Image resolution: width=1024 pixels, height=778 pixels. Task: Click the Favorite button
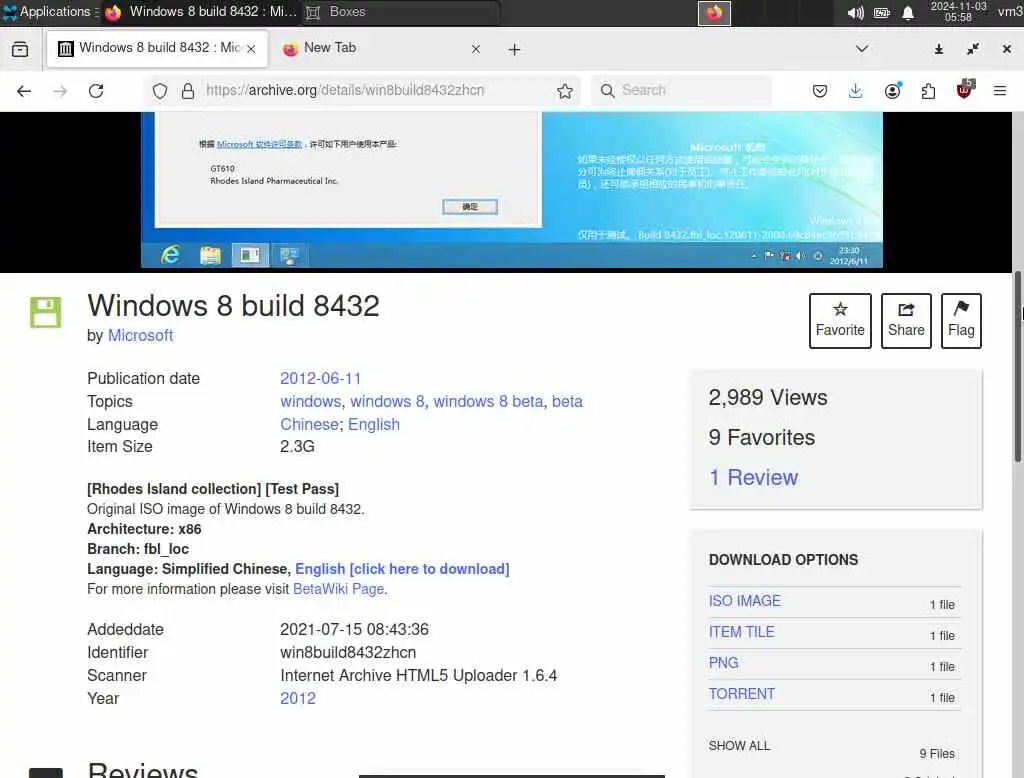840,321
